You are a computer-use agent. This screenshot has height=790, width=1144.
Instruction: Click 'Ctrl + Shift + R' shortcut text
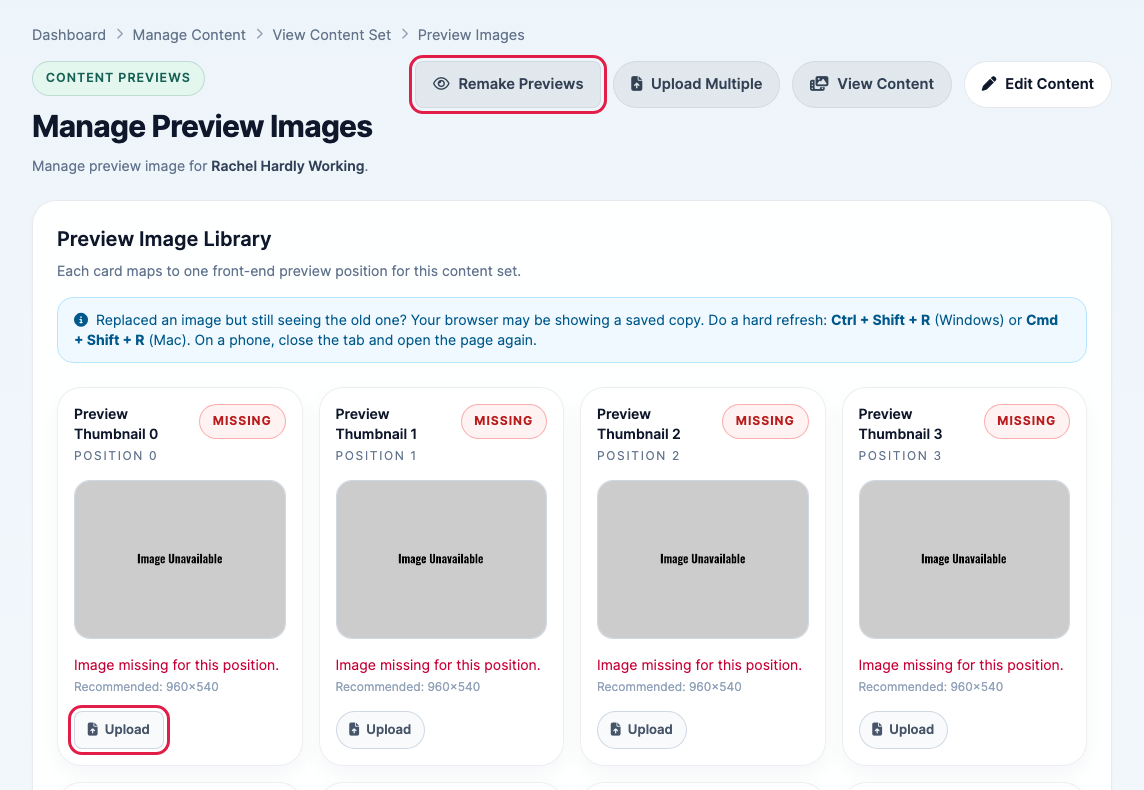(881, 320)
